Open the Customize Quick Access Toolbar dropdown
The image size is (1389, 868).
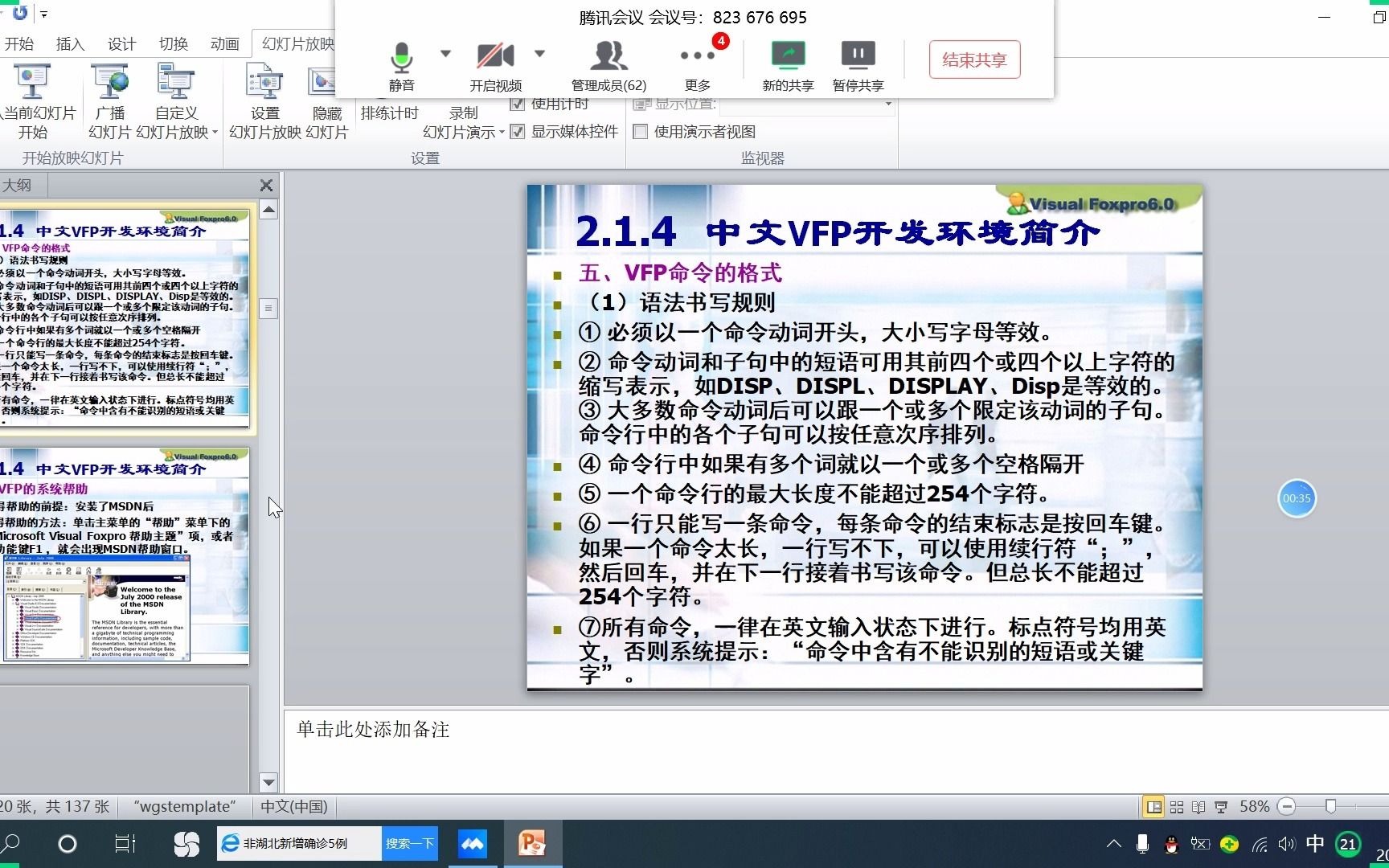44,14
